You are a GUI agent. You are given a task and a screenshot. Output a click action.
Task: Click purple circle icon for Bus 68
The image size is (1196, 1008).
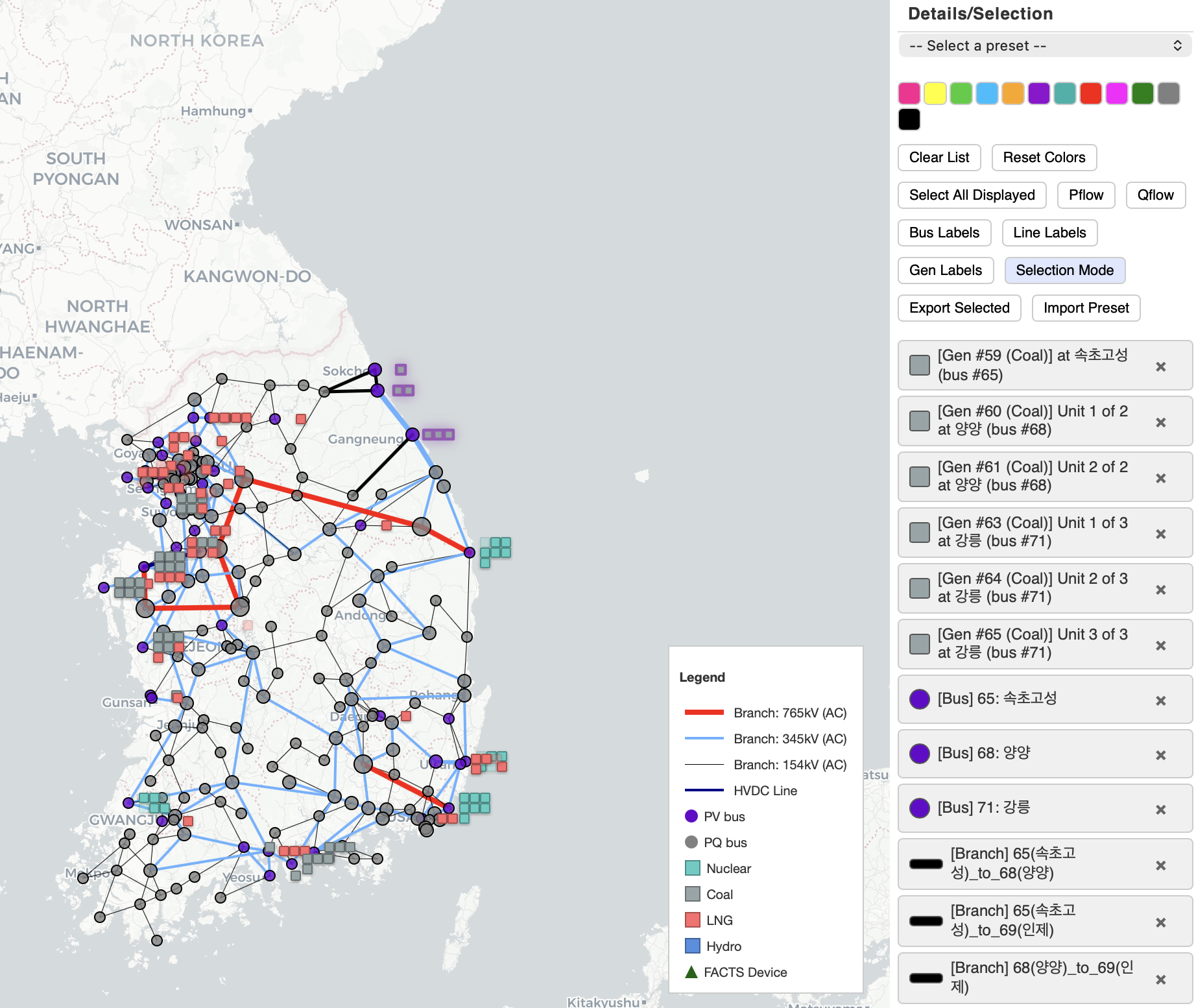(919, 754)
